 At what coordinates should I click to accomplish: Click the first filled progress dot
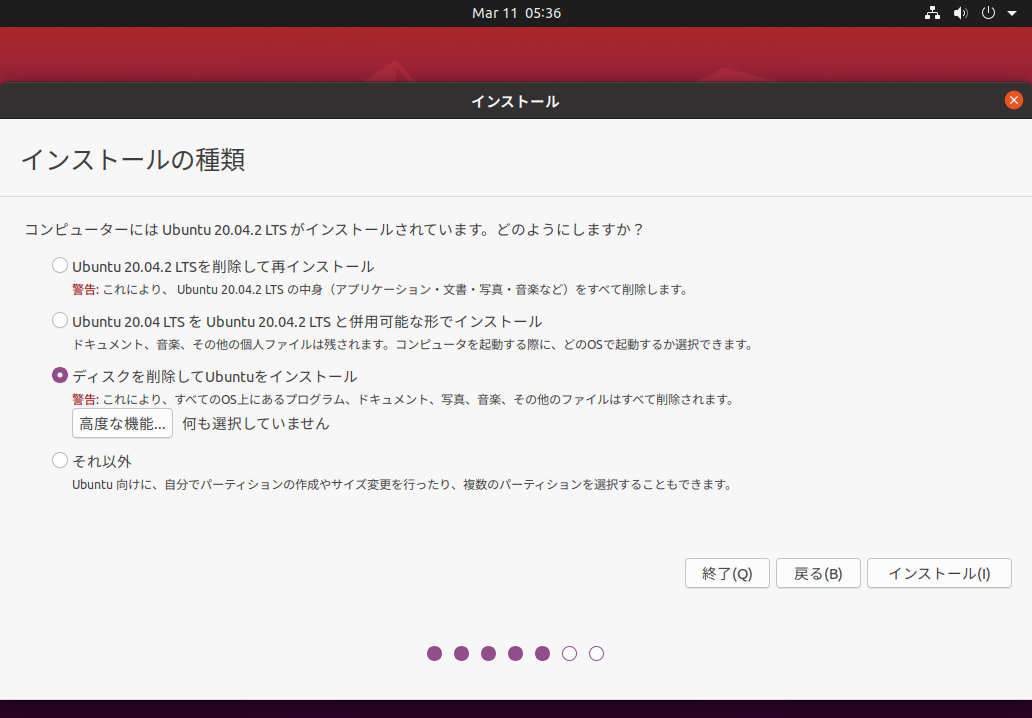(x=434, y=654)
